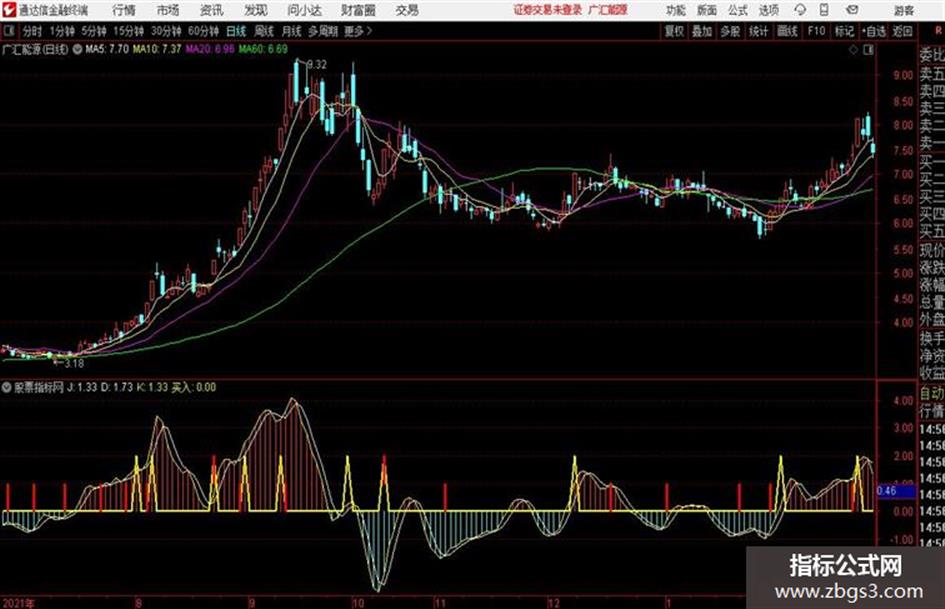Select the 60分钟 period tab
This screenshot has width=945, height=609.
pyautogui.click(x=204, y=31)
